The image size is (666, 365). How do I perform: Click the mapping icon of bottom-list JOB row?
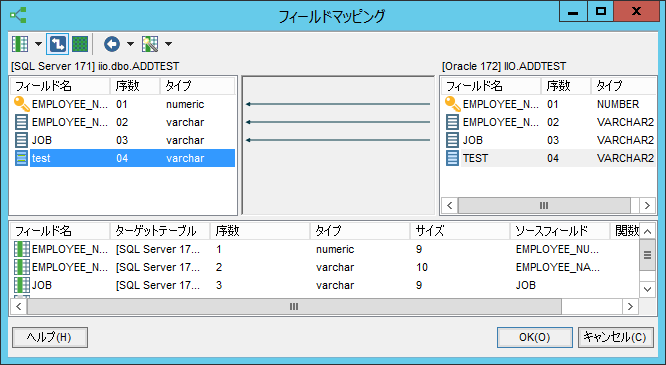22,285
